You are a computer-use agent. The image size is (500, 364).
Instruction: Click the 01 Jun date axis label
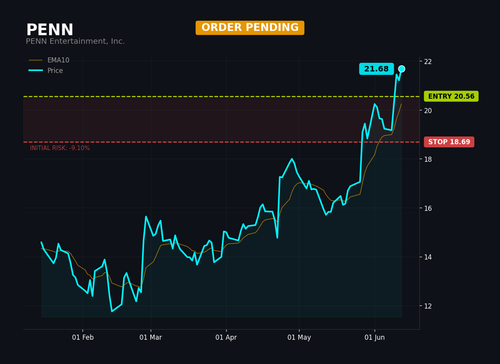click(375, 337)
